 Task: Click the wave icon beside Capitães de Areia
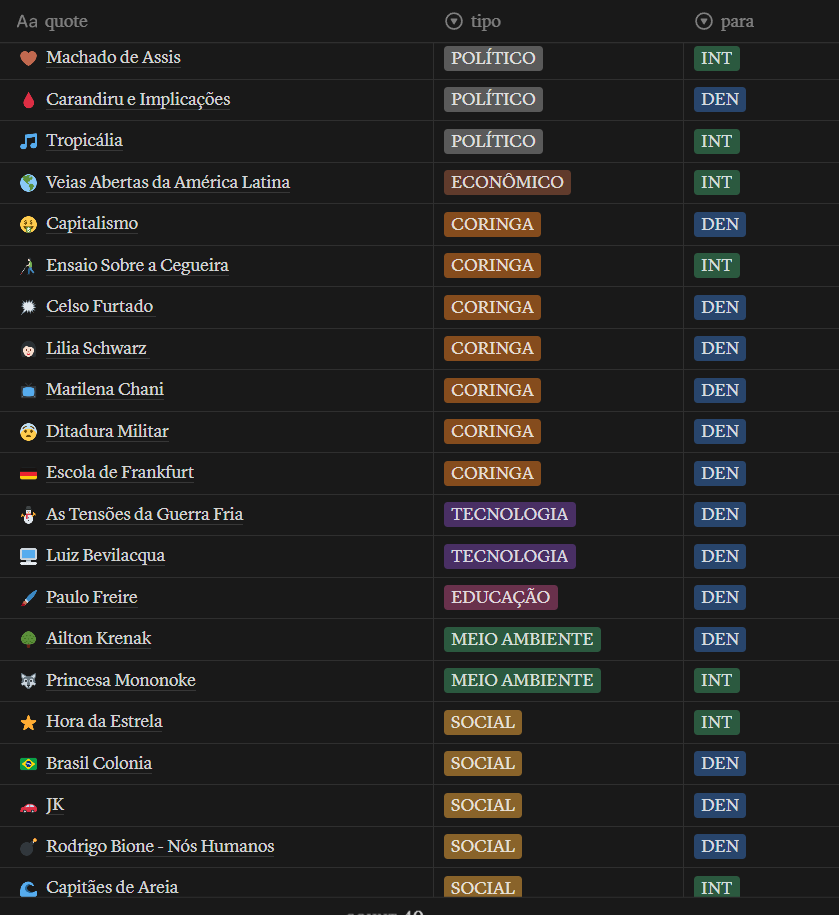coord(28,888)
